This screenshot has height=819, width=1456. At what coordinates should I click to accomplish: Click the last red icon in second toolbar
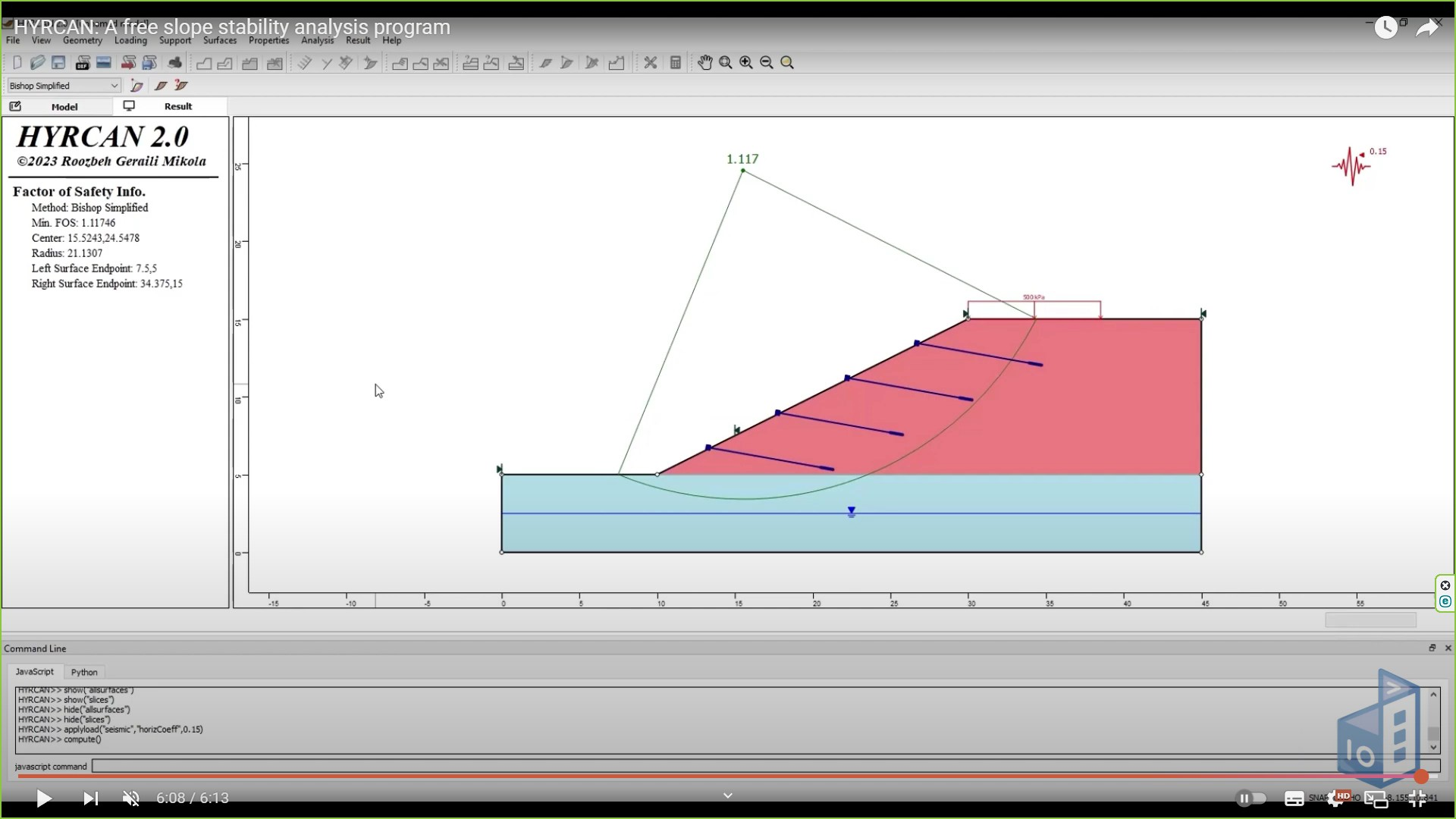click(181, 86)
